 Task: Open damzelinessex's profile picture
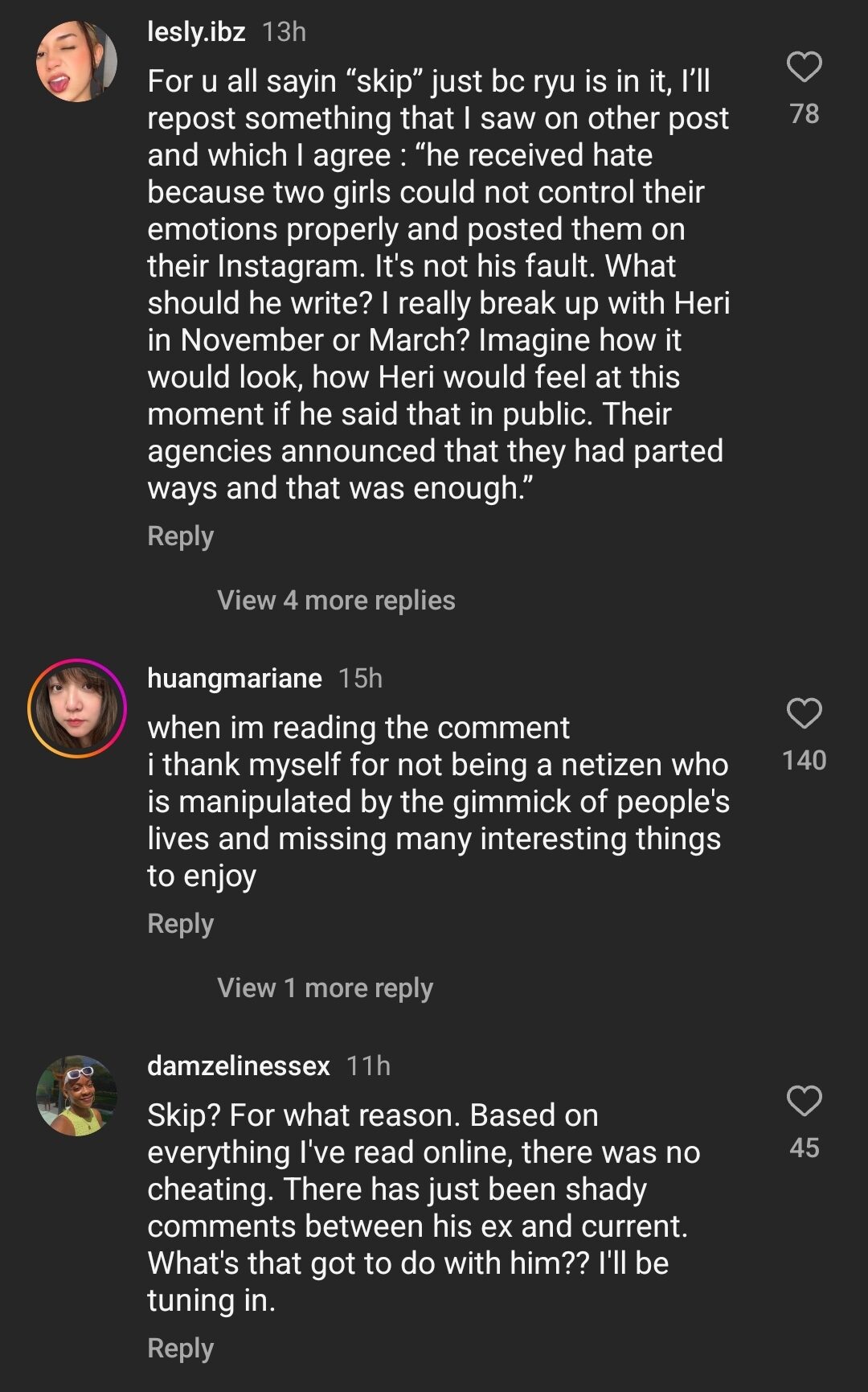[77, 1095]
